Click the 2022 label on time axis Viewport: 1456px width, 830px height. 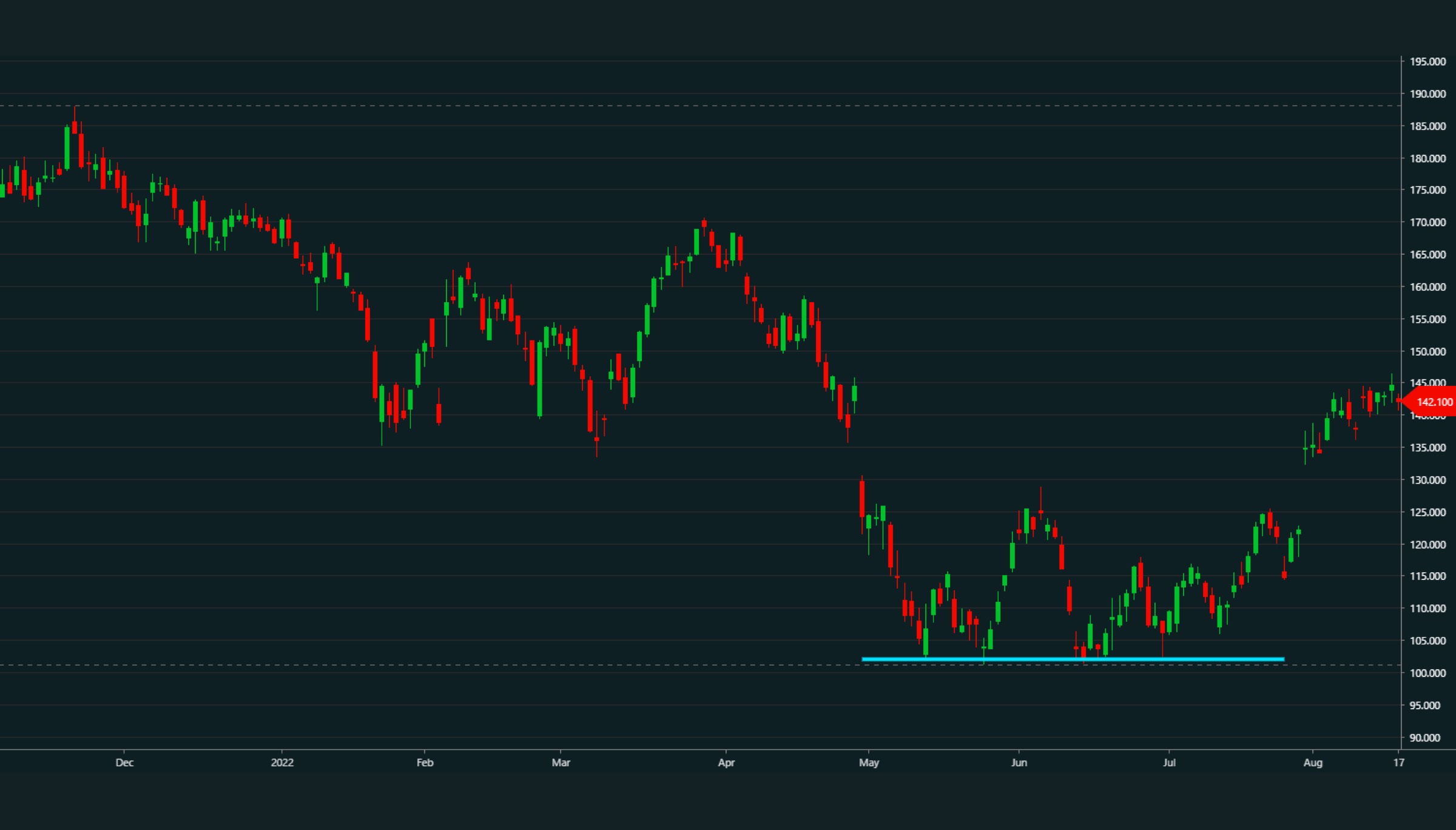[282, 763]
